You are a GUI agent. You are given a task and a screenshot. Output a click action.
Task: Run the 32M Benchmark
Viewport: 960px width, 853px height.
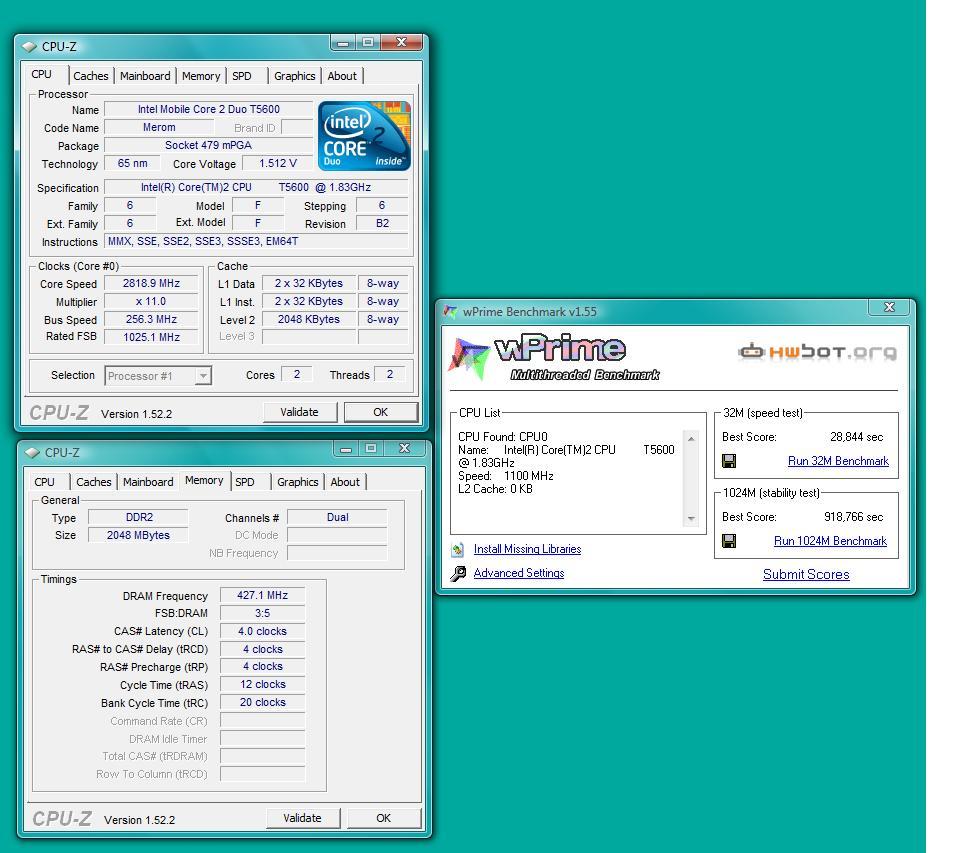coord(838,461)
